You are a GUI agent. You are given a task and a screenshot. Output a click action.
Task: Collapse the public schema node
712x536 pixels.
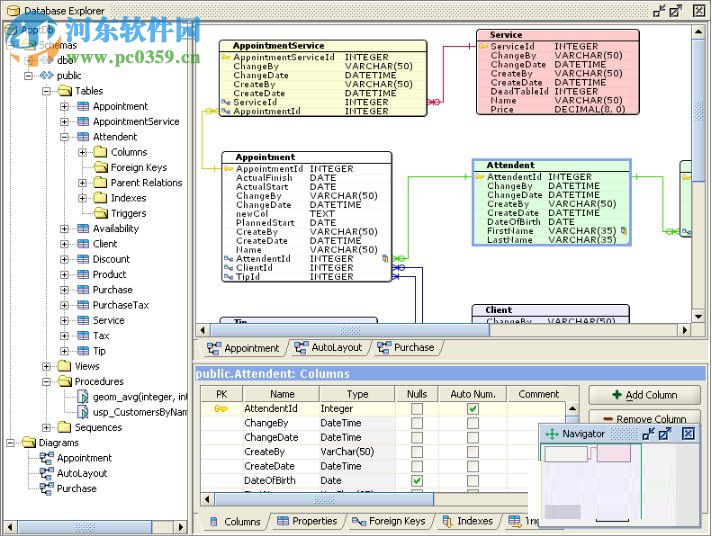tap(29, 75)
